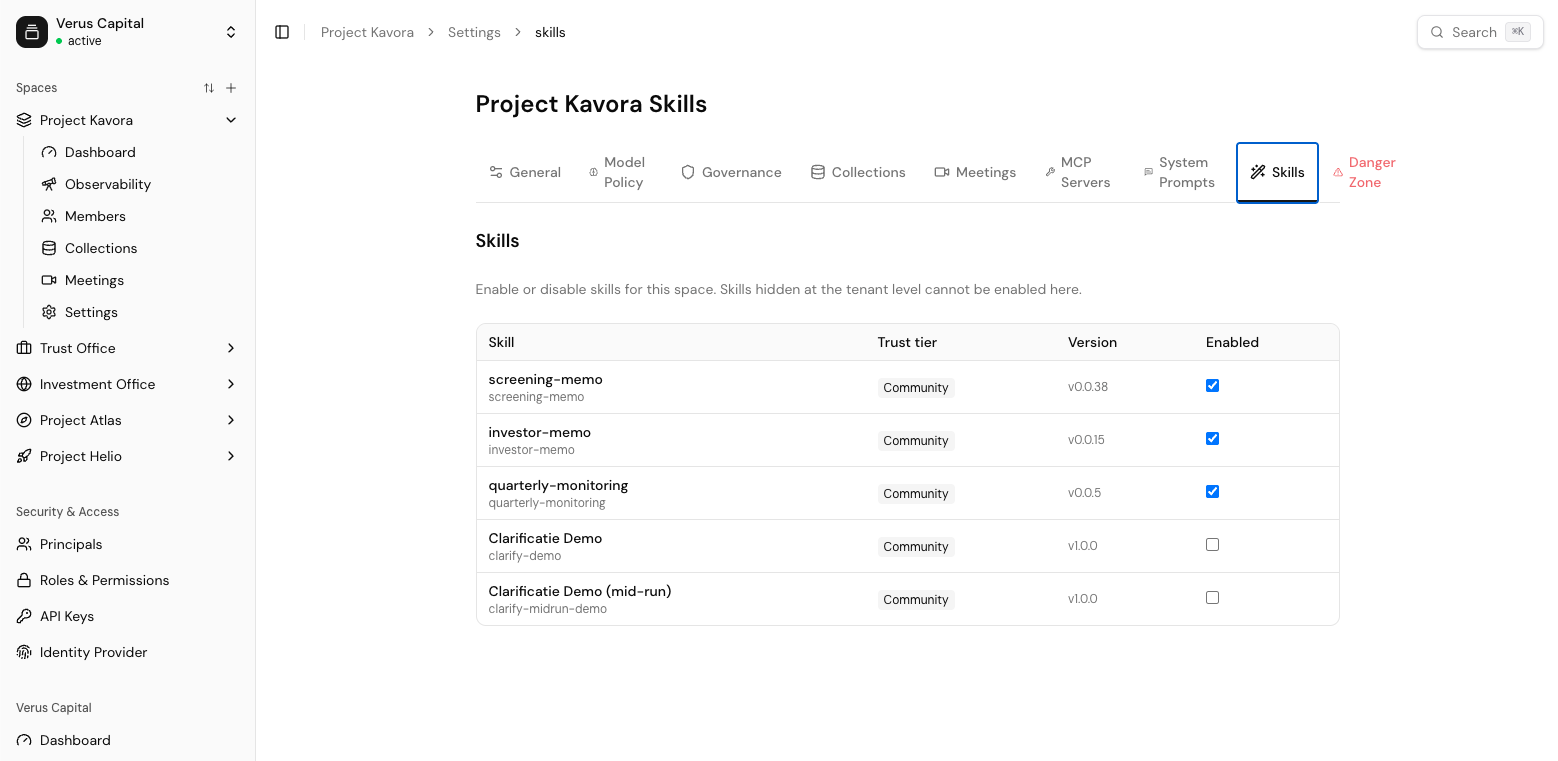This screenshot has width=1558, height=761.
Task: Expand the Trust Office space
Action: coord(231,348)
